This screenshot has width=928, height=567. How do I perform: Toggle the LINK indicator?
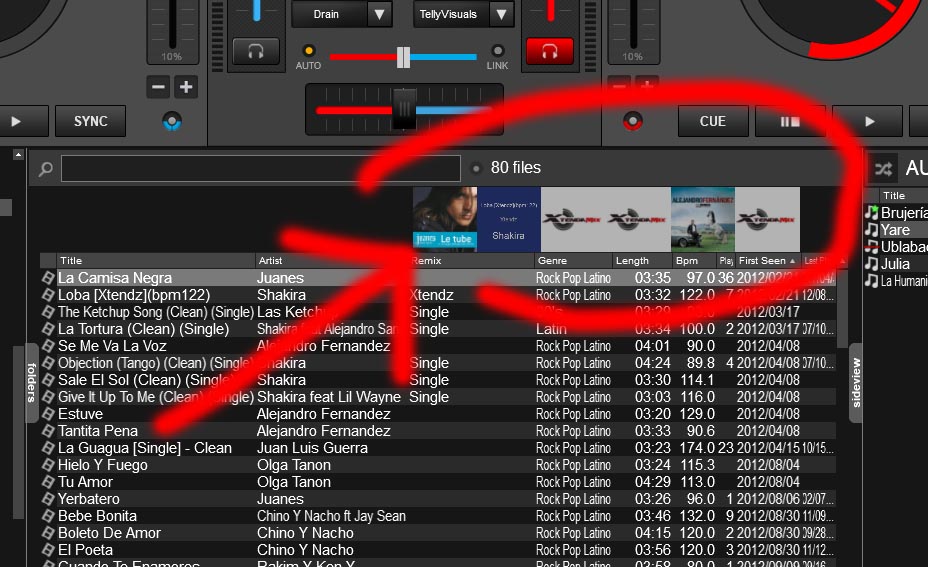click(x=498, y=51)
